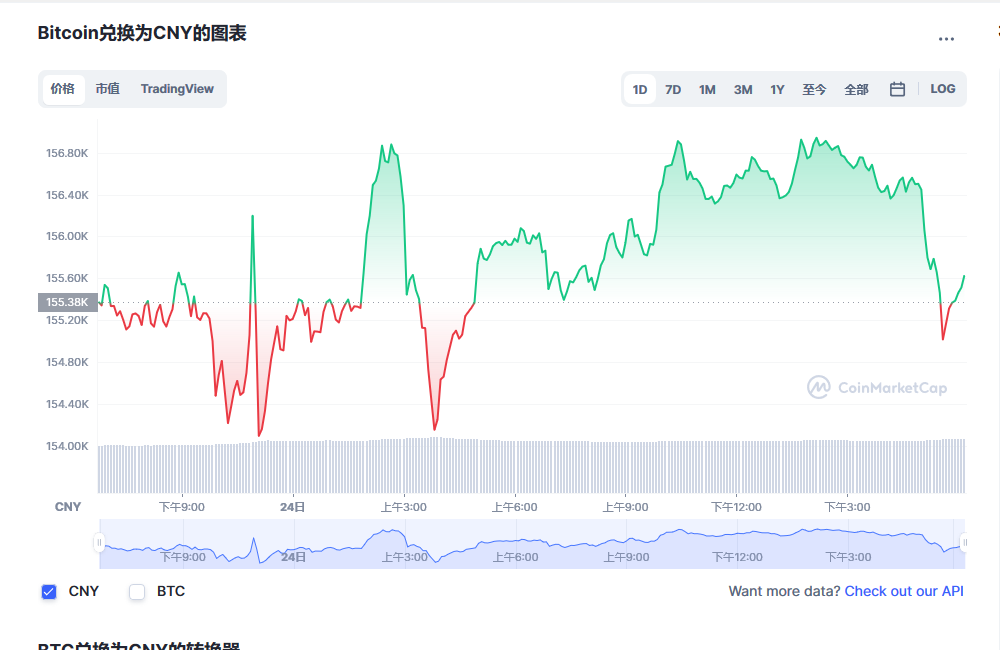Select the 至今 time range

coord(814,89)
